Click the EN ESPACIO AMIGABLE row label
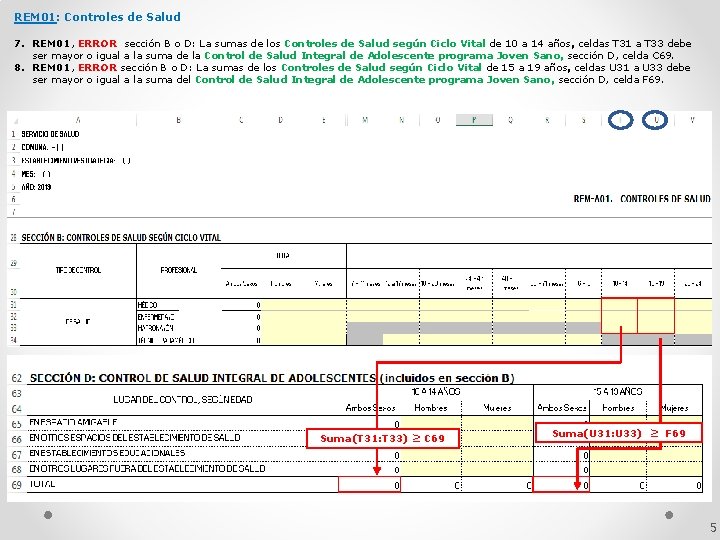This screenshot has width=720, height=540. (73, 422)
